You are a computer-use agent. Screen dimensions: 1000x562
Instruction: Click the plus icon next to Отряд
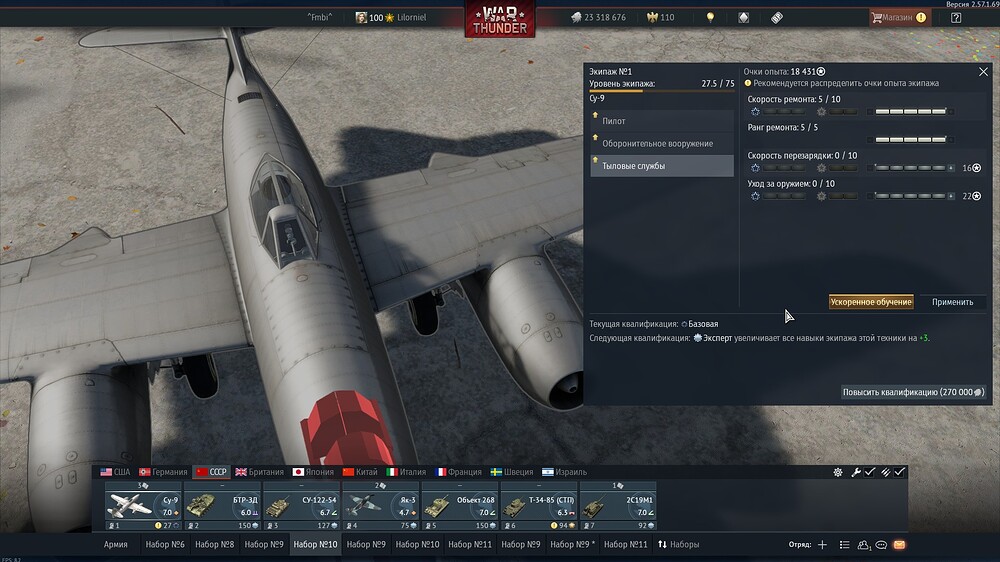[x=823, y=544]
